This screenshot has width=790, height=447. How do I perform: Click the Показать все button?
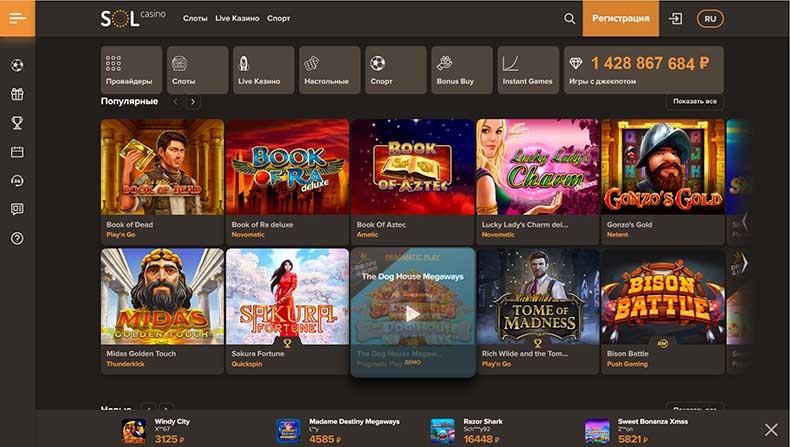tap(694, 101)
